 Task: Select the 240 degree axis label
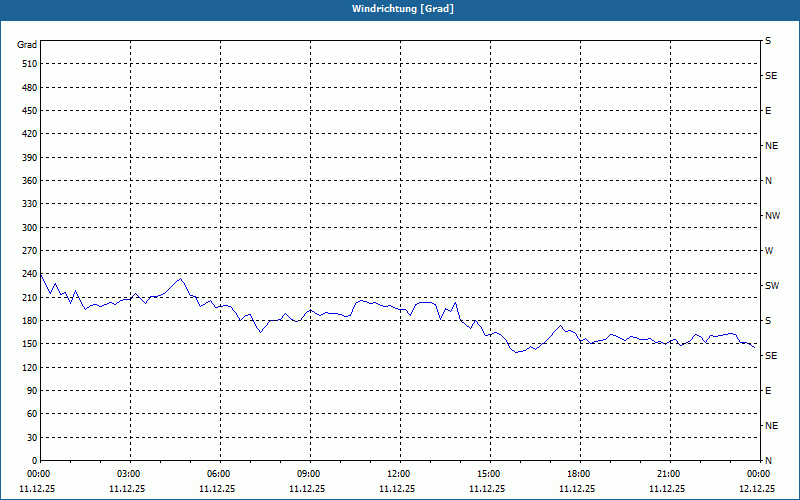coord(30,274)
